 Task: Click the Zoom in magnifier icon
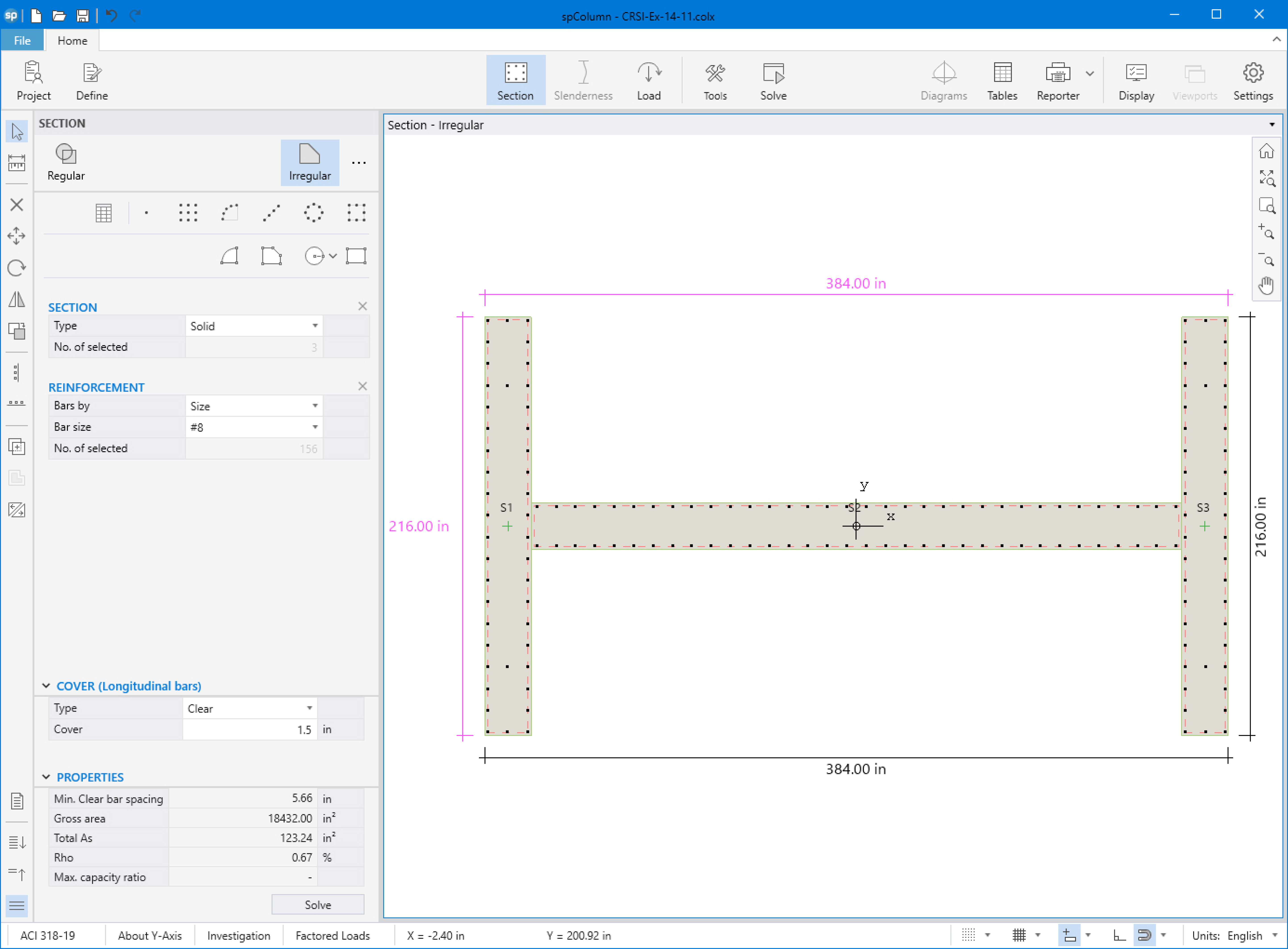[x=1266, y=232]
